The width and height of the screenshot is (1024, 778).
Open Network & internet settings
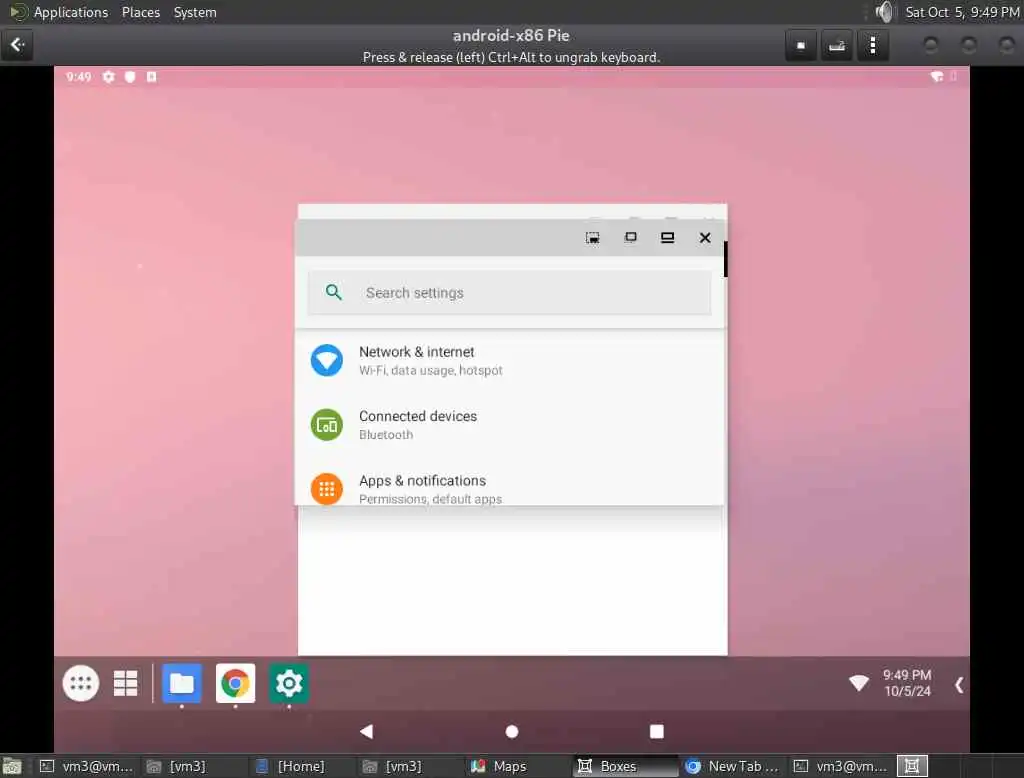tap(509, 361)
